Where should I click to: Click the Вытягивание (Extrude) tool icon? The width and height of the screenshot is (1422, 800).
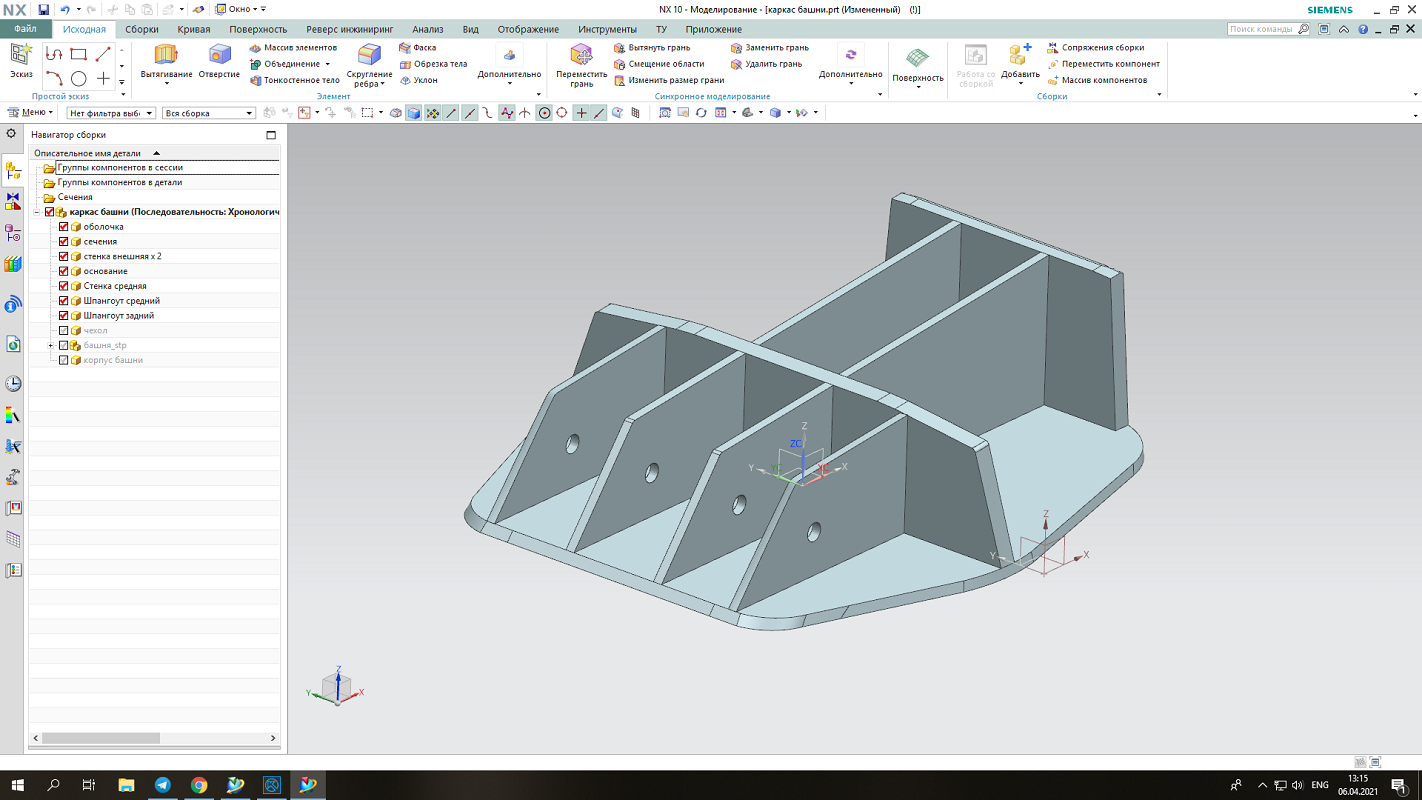coord(166,56)
